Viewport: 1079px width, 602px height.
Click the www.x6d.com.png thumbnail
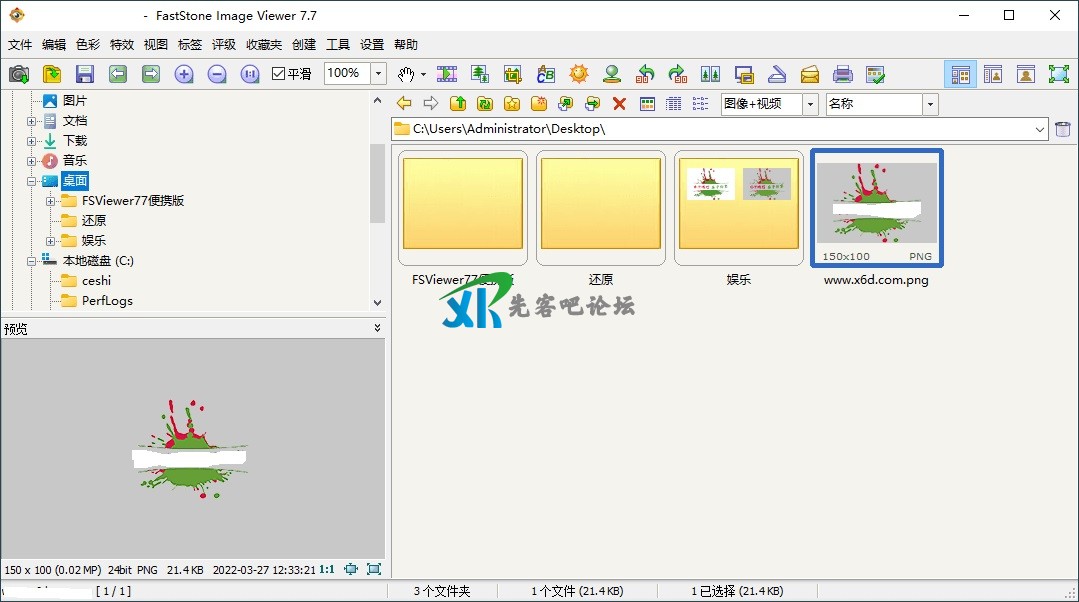coord(876,208)
